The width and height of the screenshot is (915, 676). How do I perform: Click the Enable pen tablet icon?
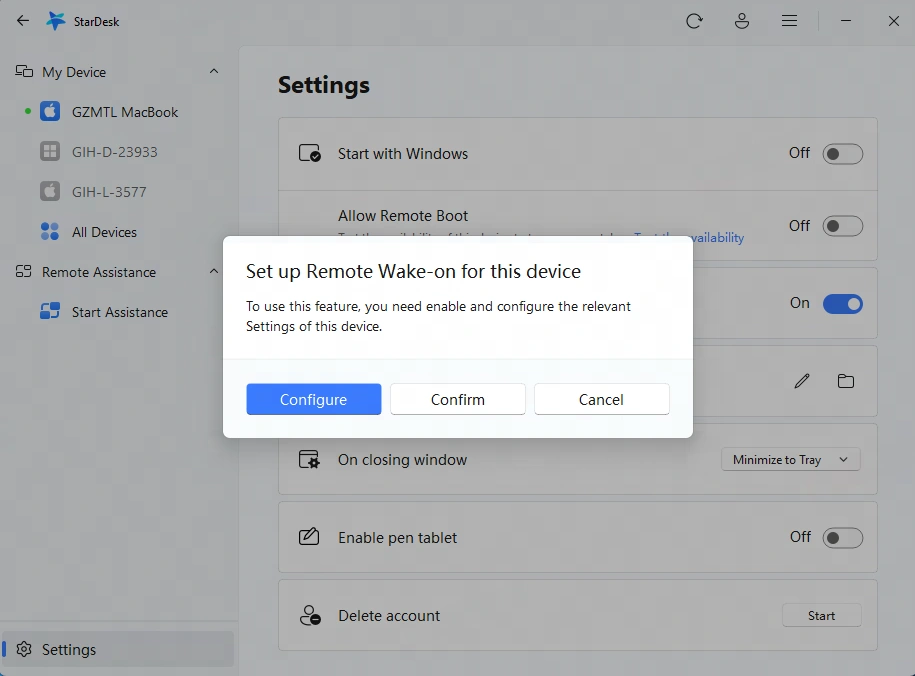pyautogui.click(x=309, y=536)
